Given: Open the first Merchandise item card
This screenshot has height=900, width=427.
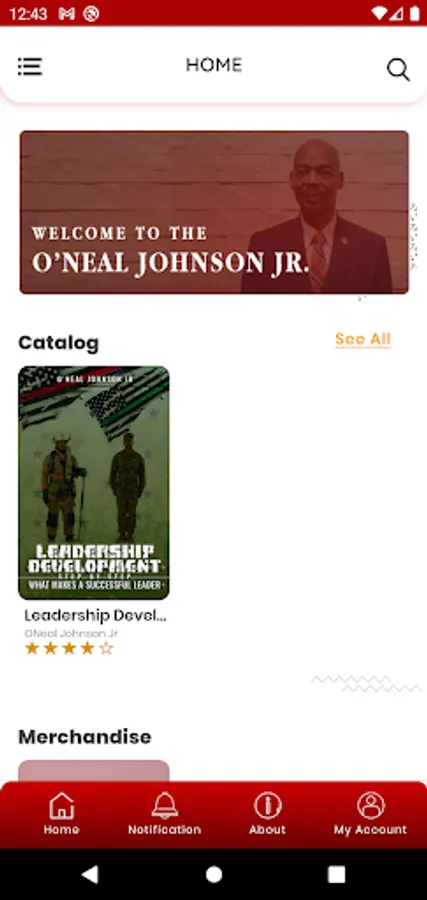Looking at the screenshot, I should [94, 771].
